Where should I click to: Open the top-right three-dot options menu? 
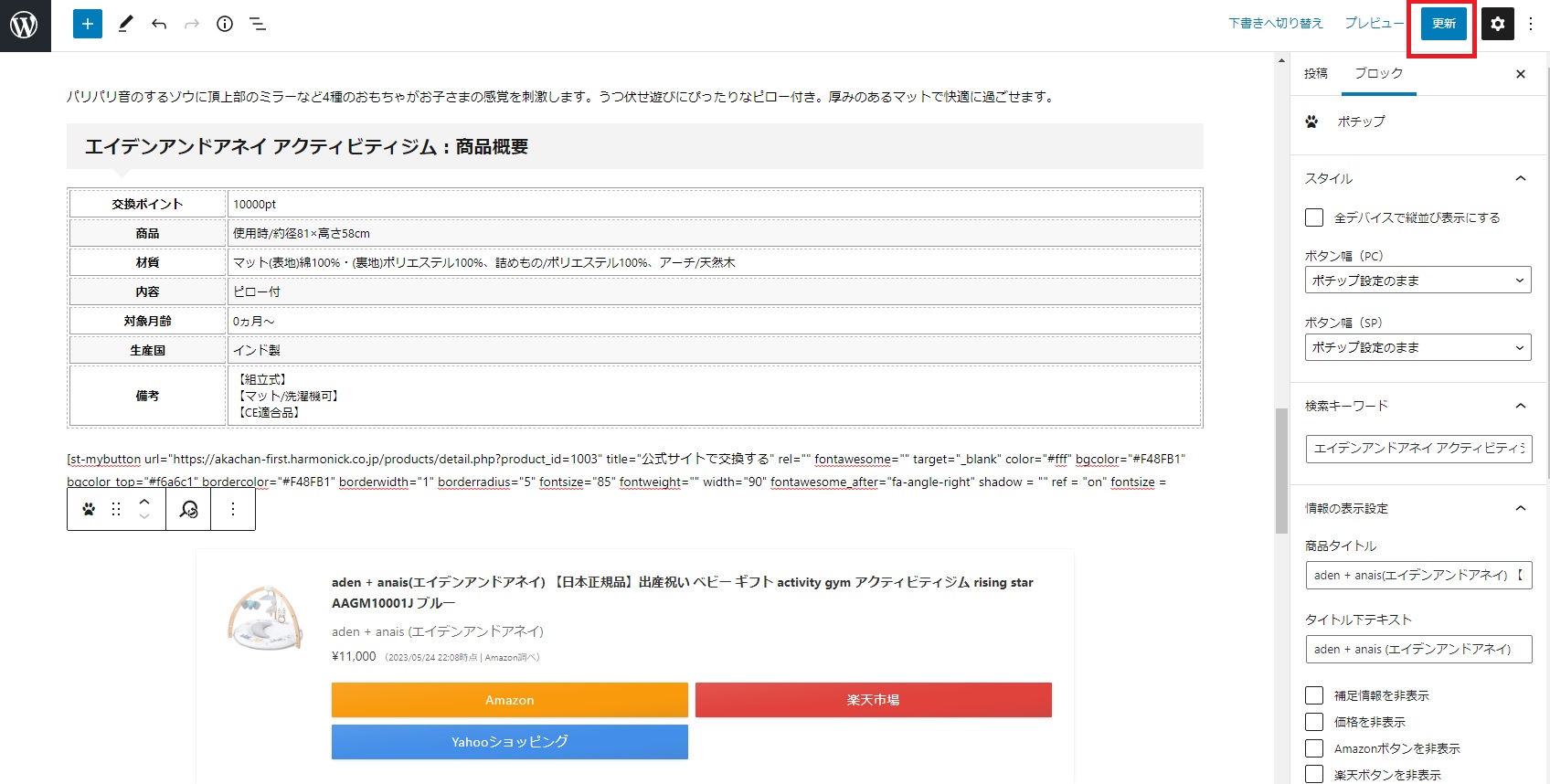pos(1531,24)
